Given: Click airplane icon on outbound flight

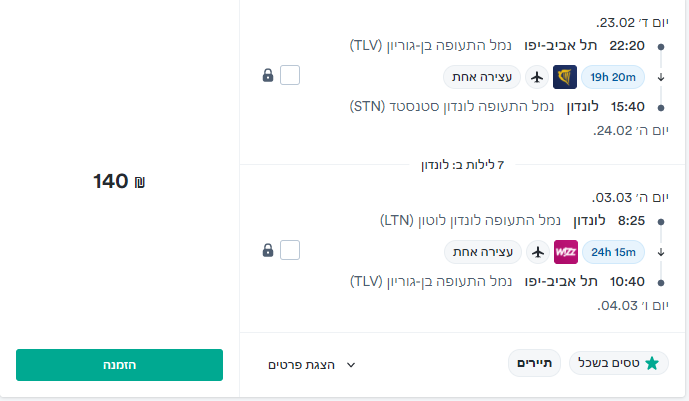Looking at the screenshot, I should pyautogui.click(x=537, y=77).
